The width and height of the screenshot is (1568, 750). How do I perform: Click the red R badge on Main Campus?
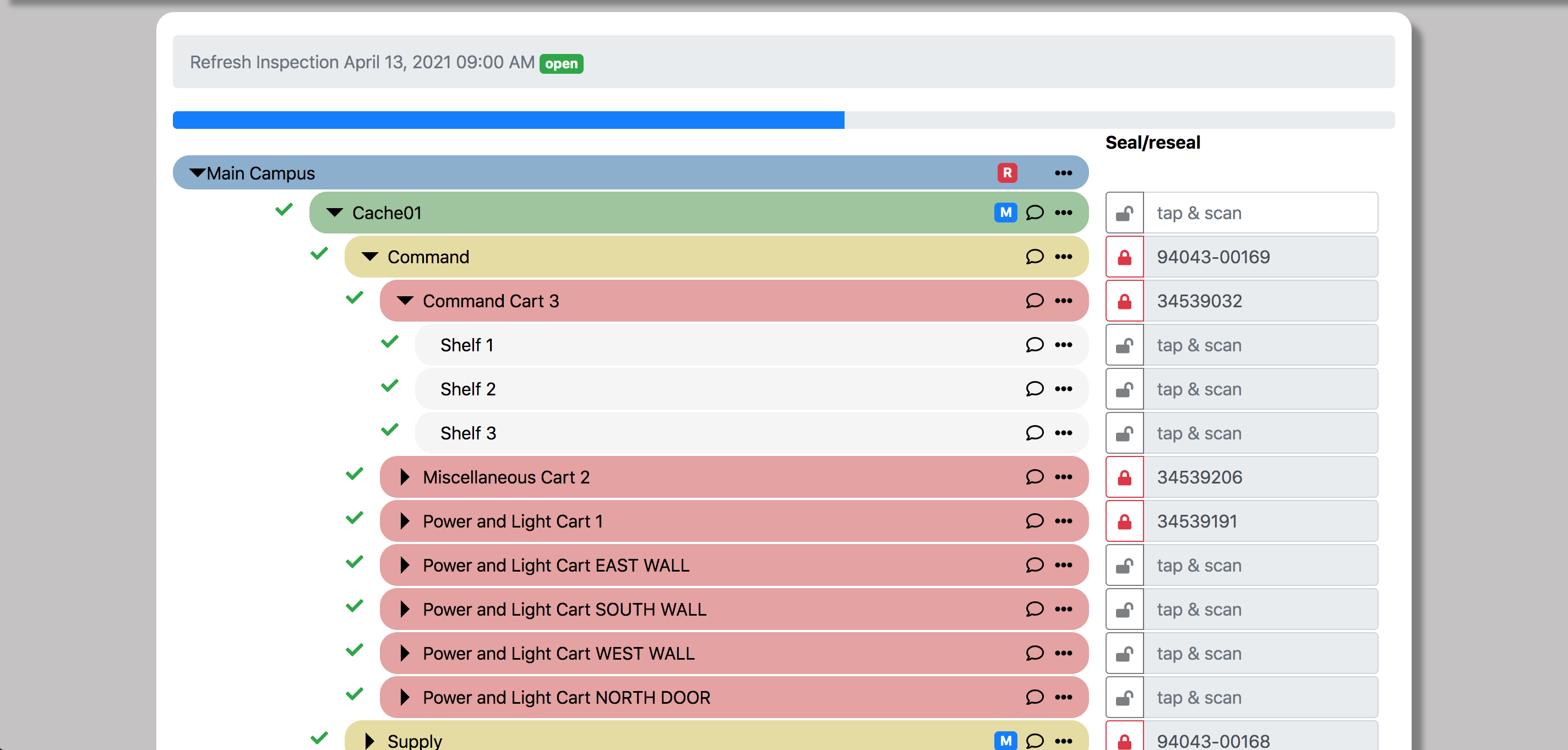(1007, 173)
